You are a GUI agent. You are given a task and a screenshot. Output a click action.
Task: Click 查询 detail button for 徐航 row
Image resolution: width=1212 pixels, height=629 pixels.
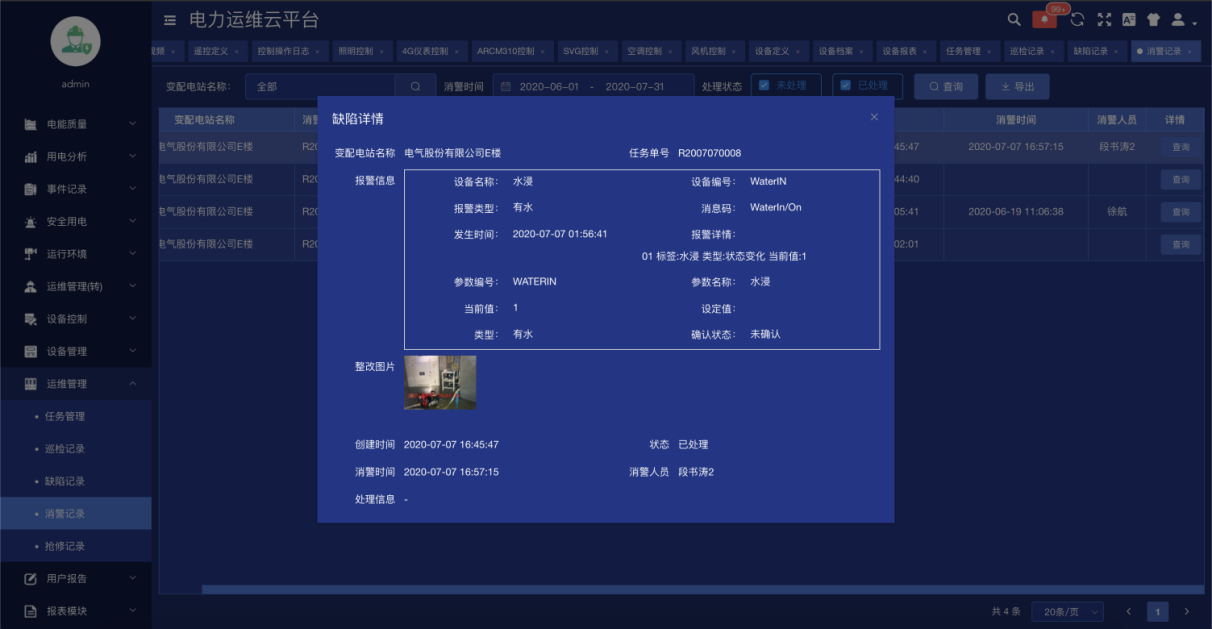coord(1181,212)
